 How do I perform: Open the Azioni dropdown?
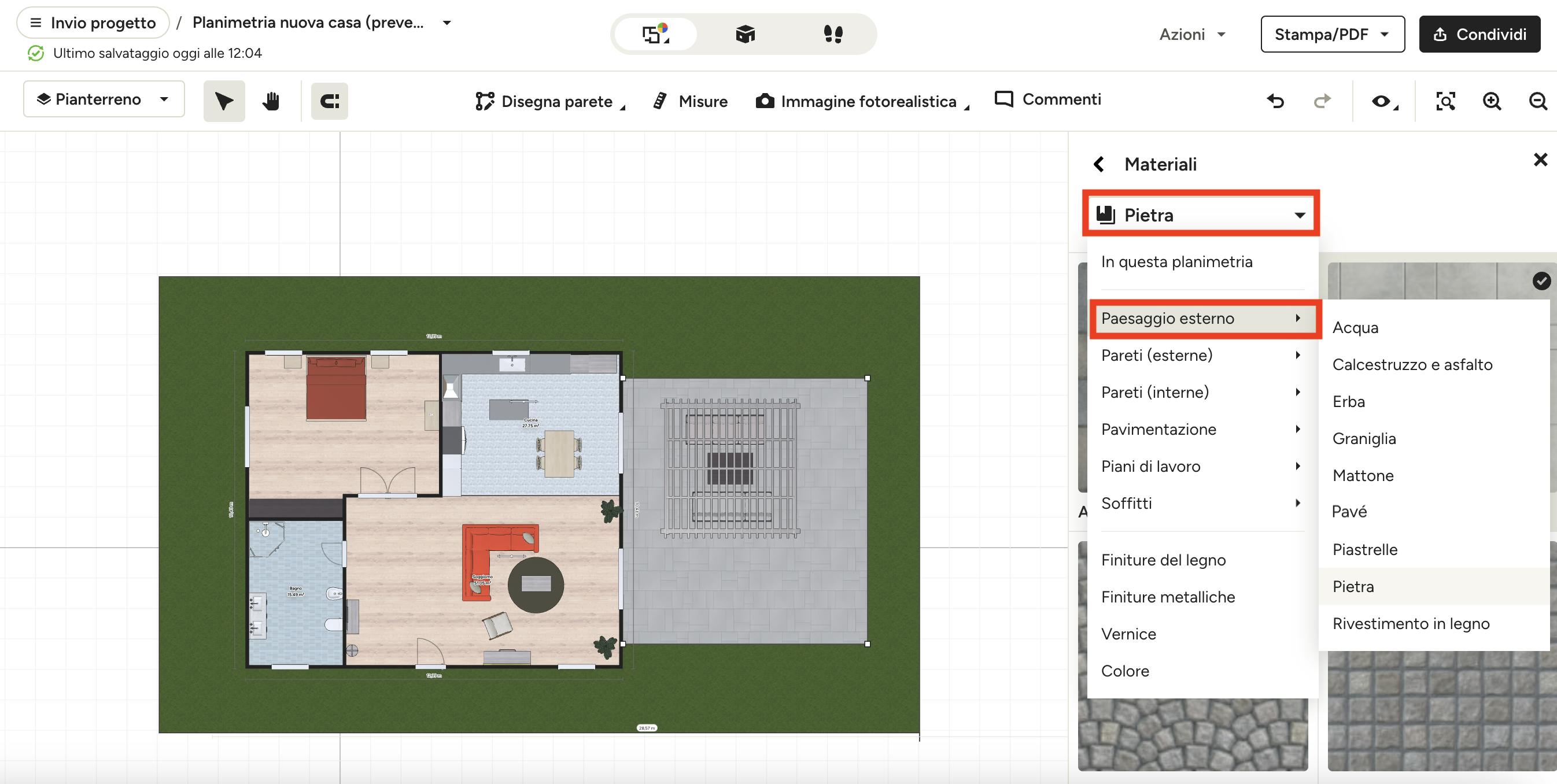(1192, 35)
